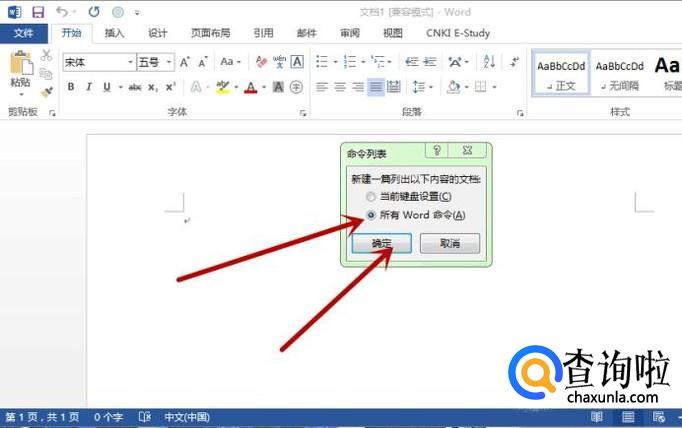682x428 pixels.
Task: Apply strikethrough abc formatting
Action: [x=135, y=87]
